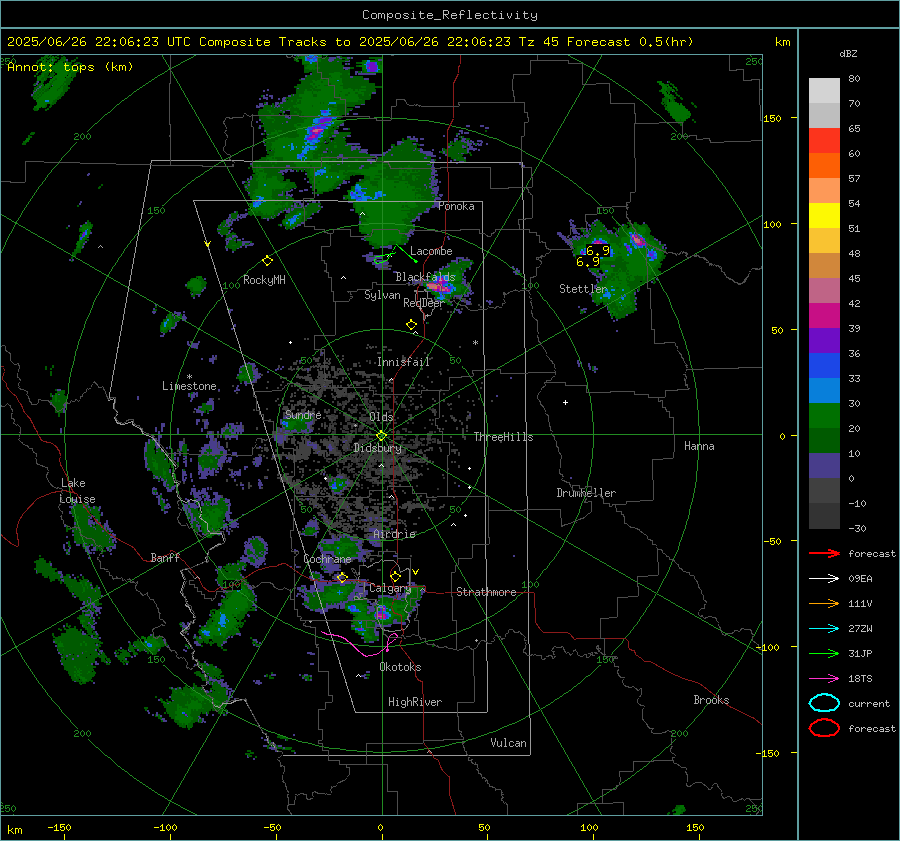Click the 31JP legend label

(x=860, y=653)
